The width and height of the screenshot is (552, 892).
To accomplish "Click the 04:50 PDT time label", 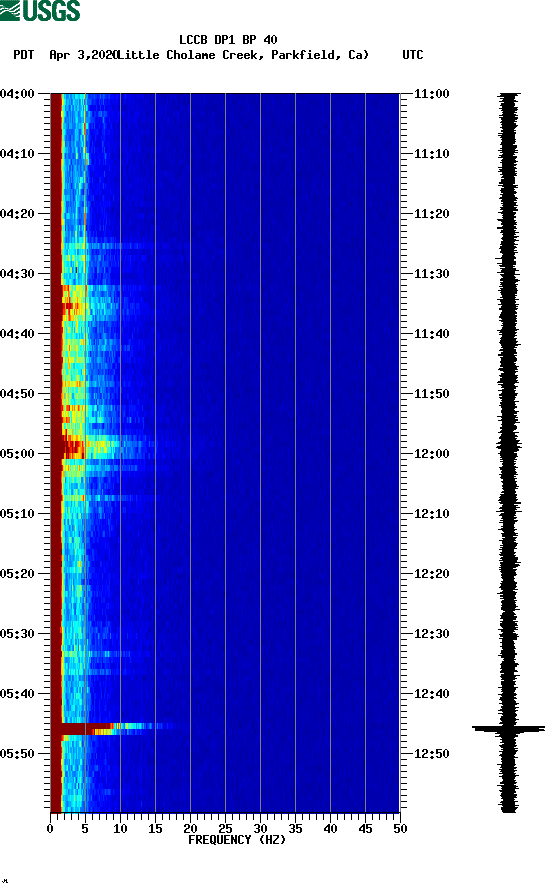I will 18,394.
